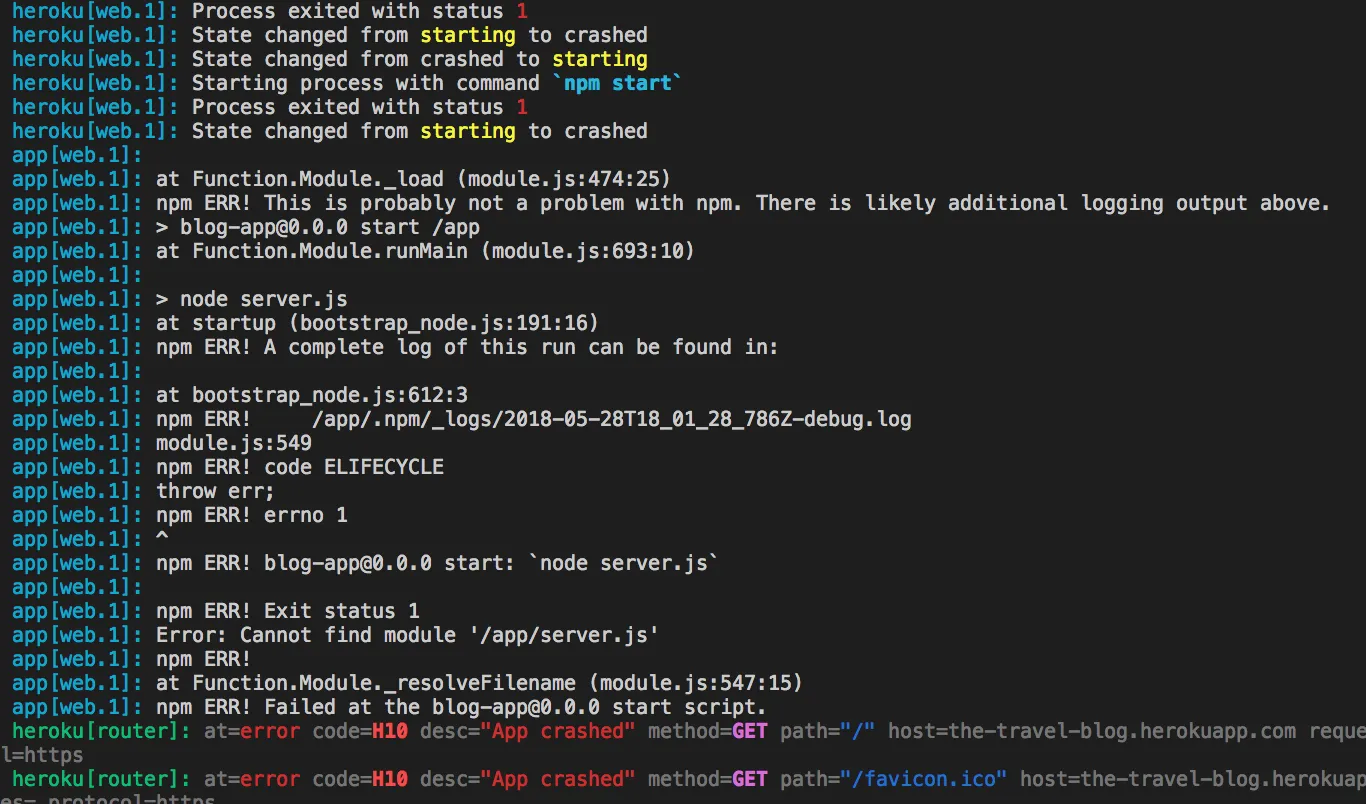The height and width of the screenshot is (804, 1366).
Task: Click the magenta GET on favicon.ico line
Action: (x=749, y=779)
